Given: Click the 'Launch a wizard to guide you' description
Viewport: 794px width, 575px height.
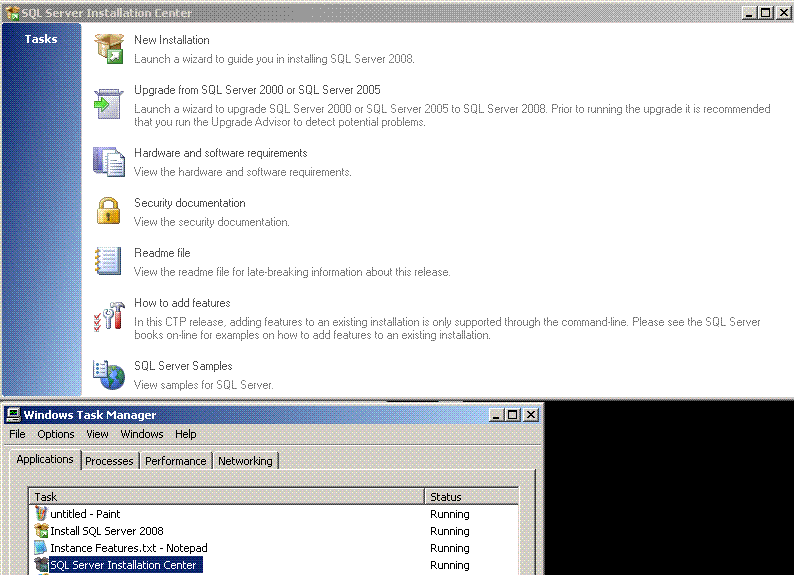Looking at the screenshot, I should [274, 59].
